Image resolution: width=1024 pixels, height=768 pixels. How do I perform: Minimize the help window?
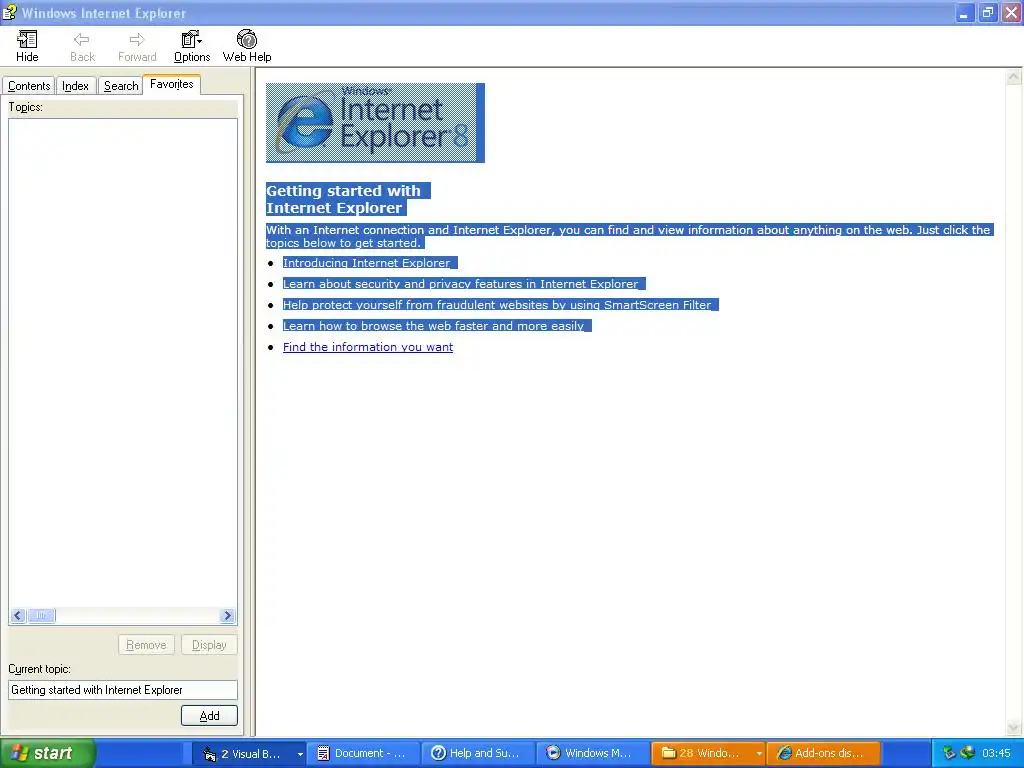click(x=964, y=12)
